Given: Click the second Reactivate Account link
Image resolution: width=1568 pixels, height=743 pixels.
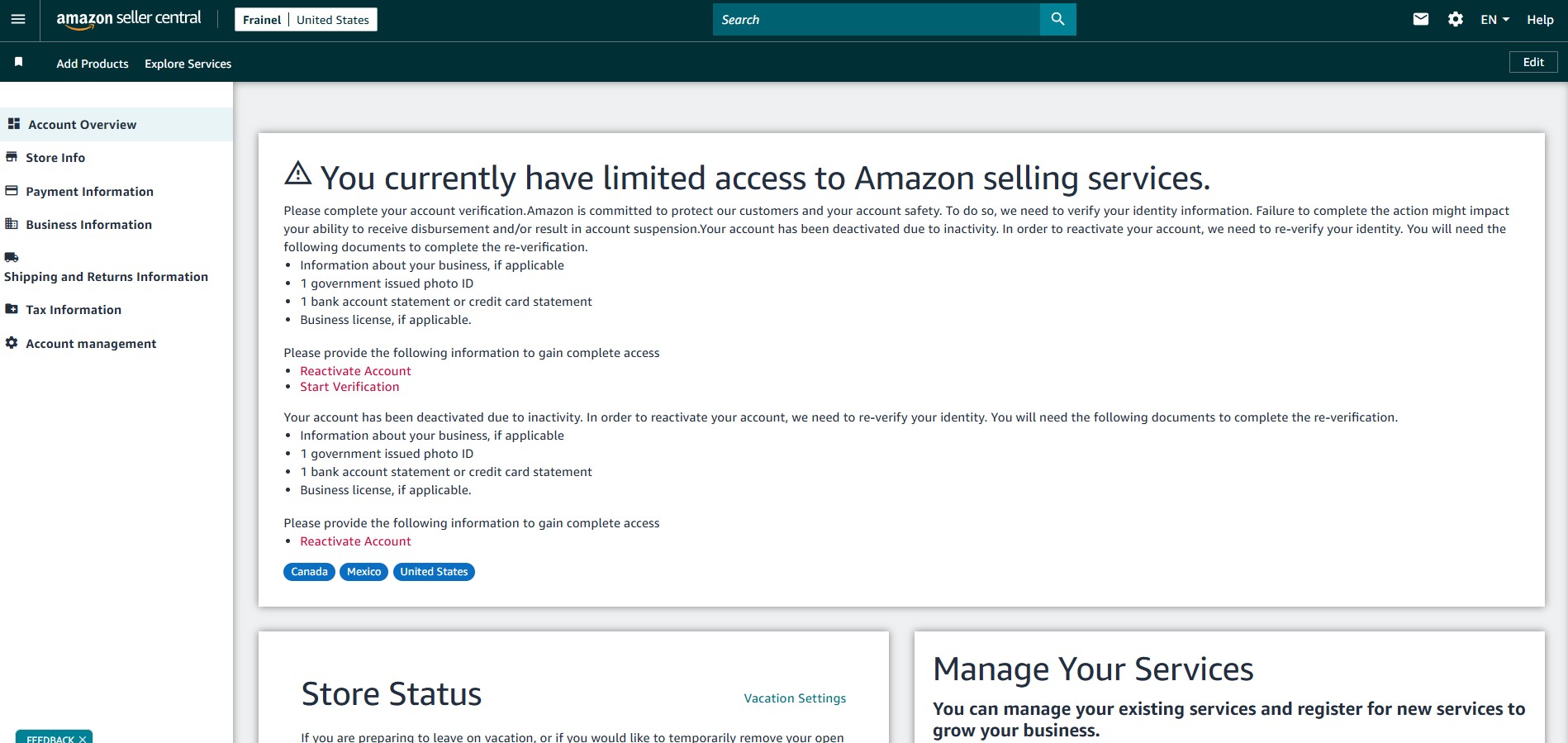Looking at the screenshot, I should [x=355, y=541].
